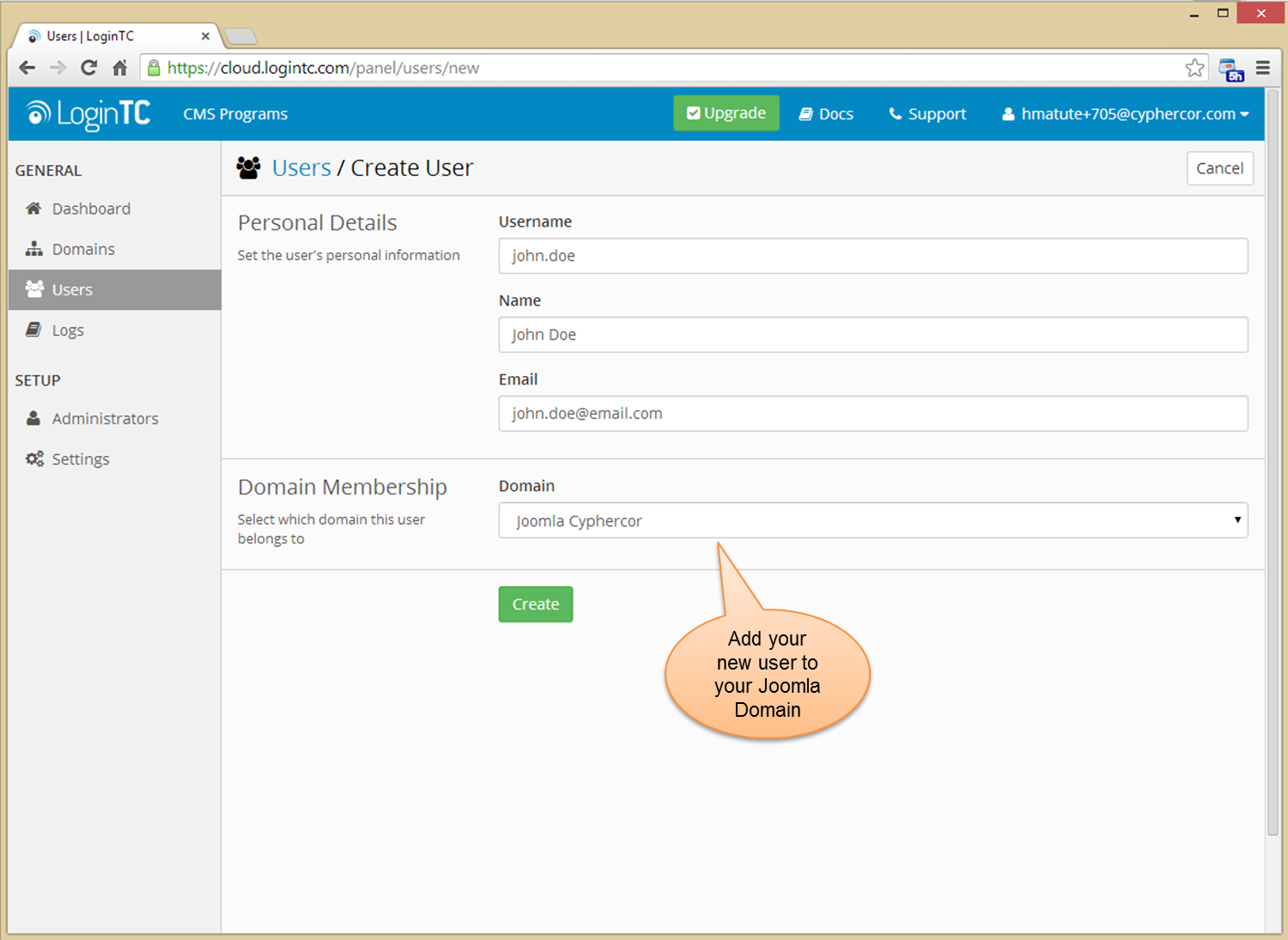Expand the hmatute+705@cyphercor.com account menu
Viewport: 1288px width, 940px height.
pyautogui.click(x=1126, y=114)
